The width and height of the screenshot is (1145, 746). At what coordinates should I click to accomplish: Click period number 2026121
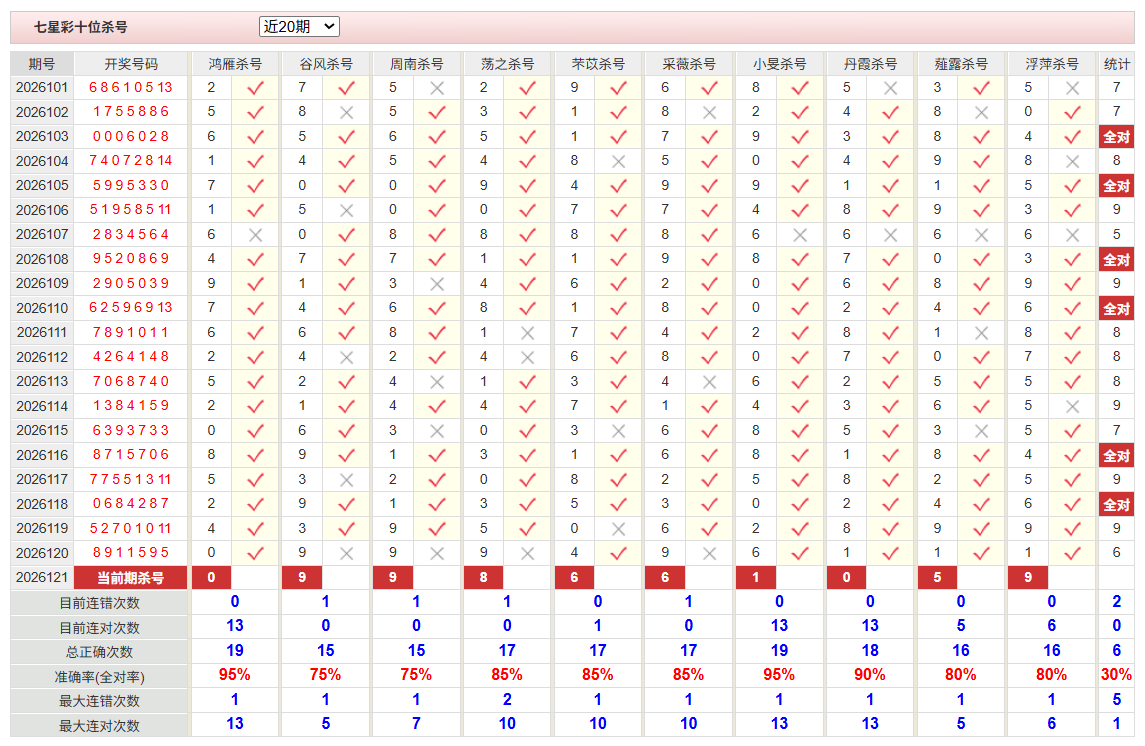(42, 577)
